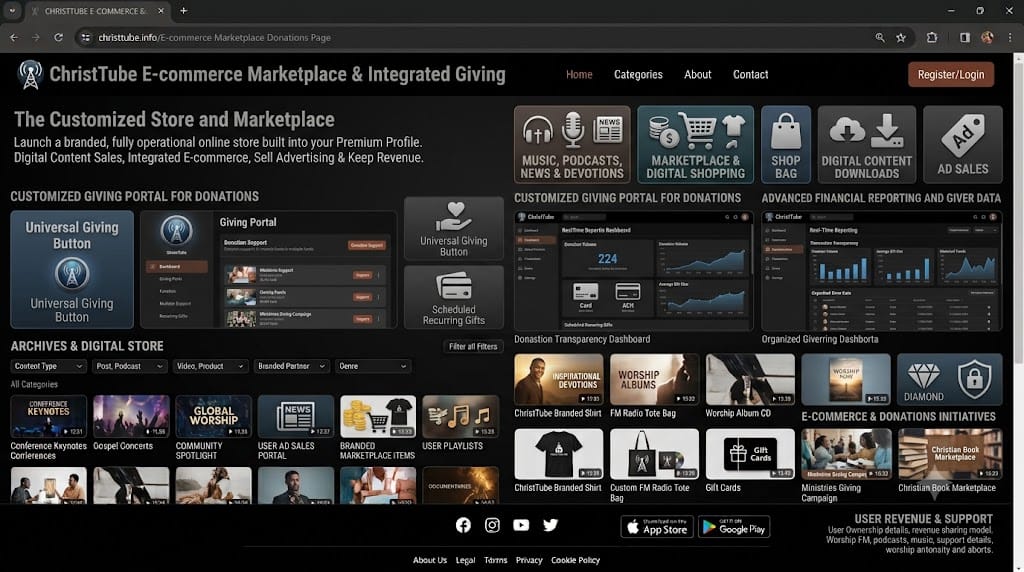Open the Chrome profile avatar
Image resolution: width=1024 pixels, height=572 pixels.
coord(987,38)
